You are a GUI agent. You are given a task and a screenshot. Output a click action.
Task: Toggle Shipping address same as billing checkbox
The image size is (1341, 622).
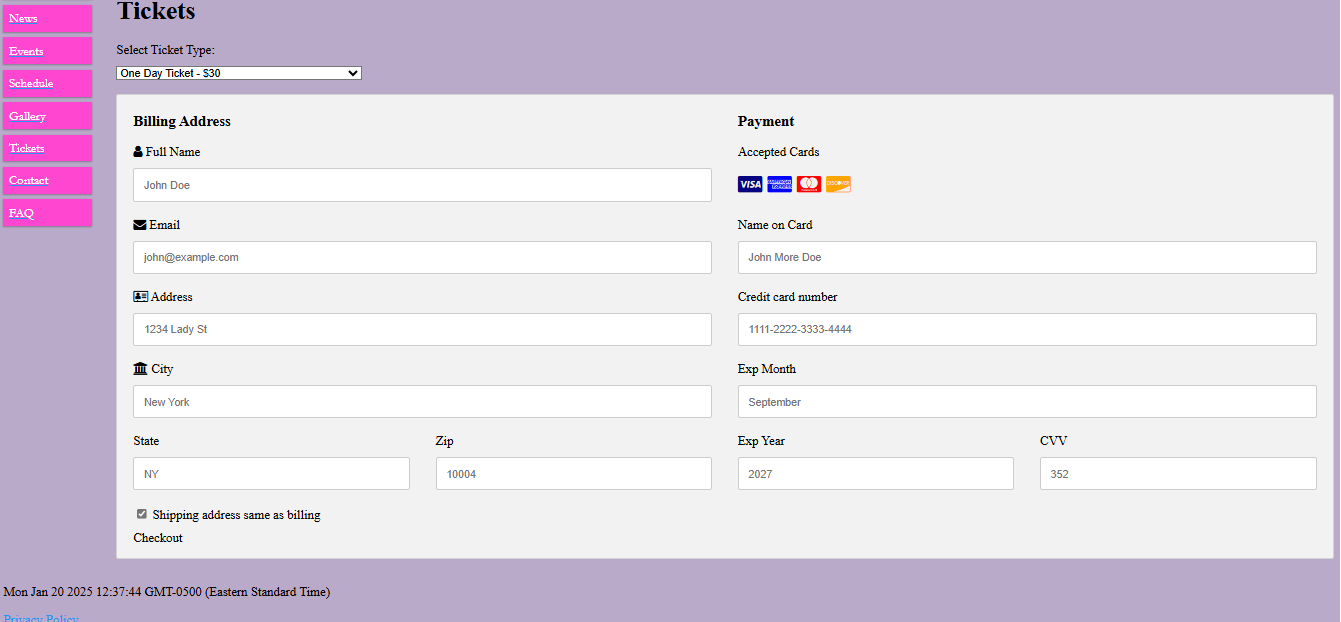(142, 514)
